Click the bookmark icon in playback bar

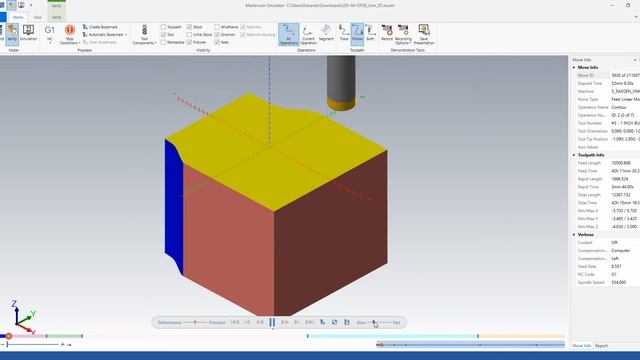322,322
